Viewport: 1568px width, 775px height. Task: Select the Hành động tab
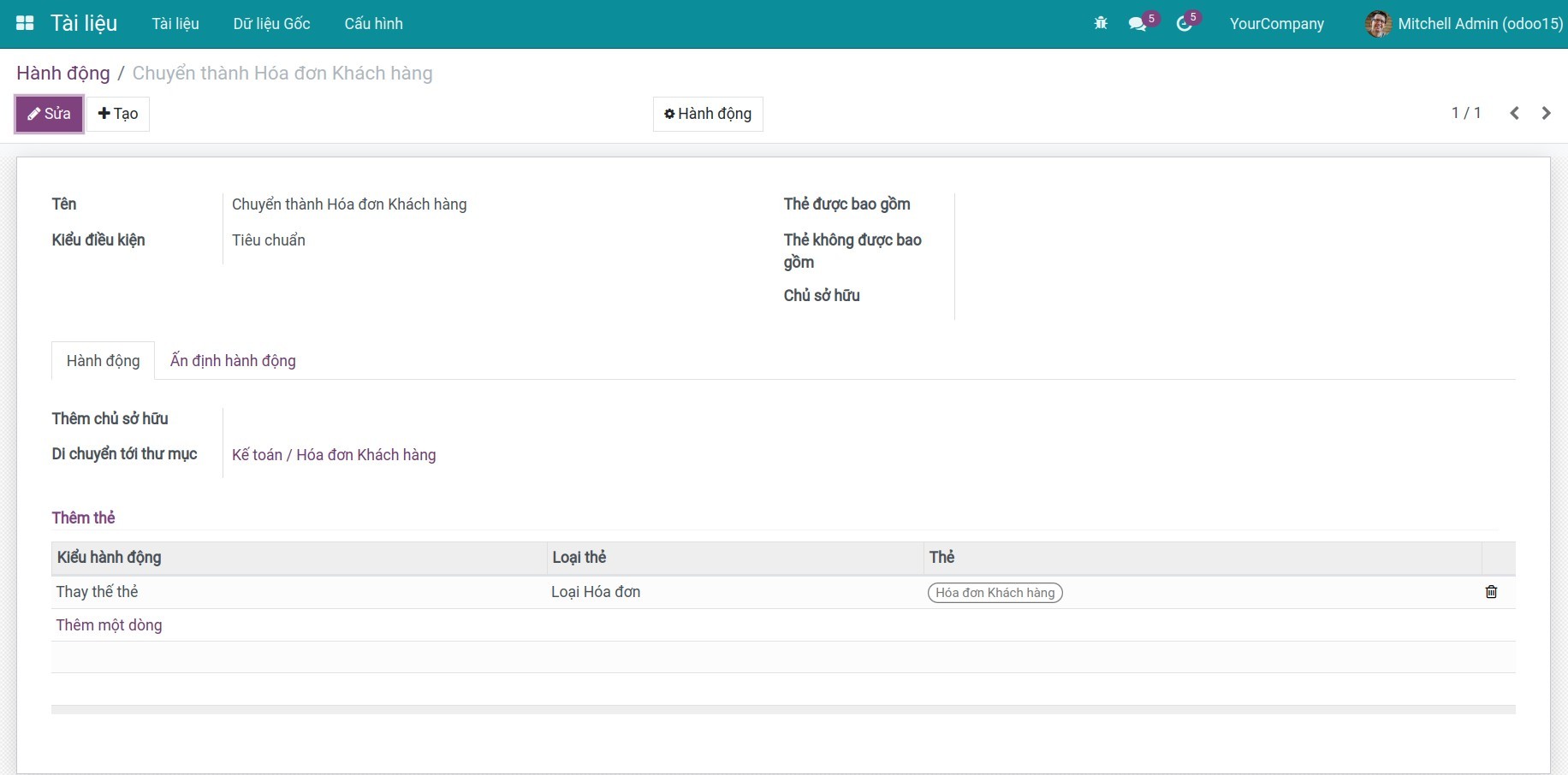[x=103, y=361]
